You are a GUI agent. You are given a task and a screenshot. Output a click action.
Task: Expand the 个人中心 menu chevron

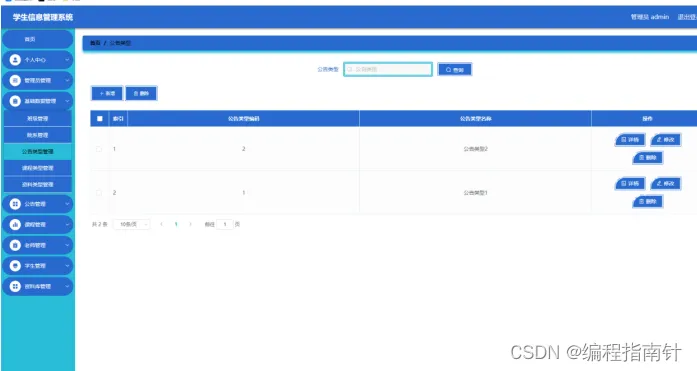pos(67,60)
